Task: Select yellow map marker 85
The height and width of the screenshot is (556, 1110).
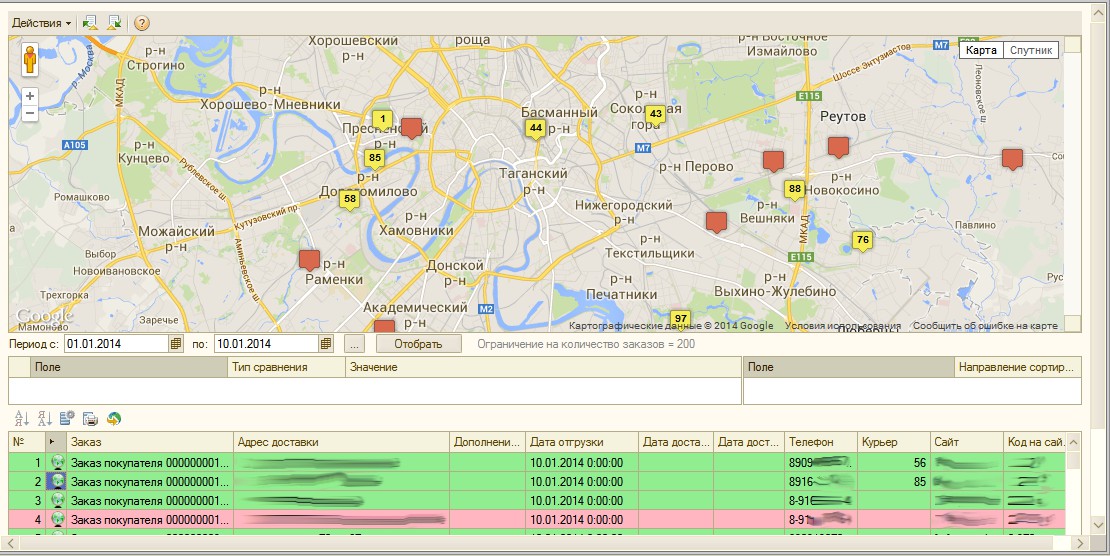Action: pos(374,159)
